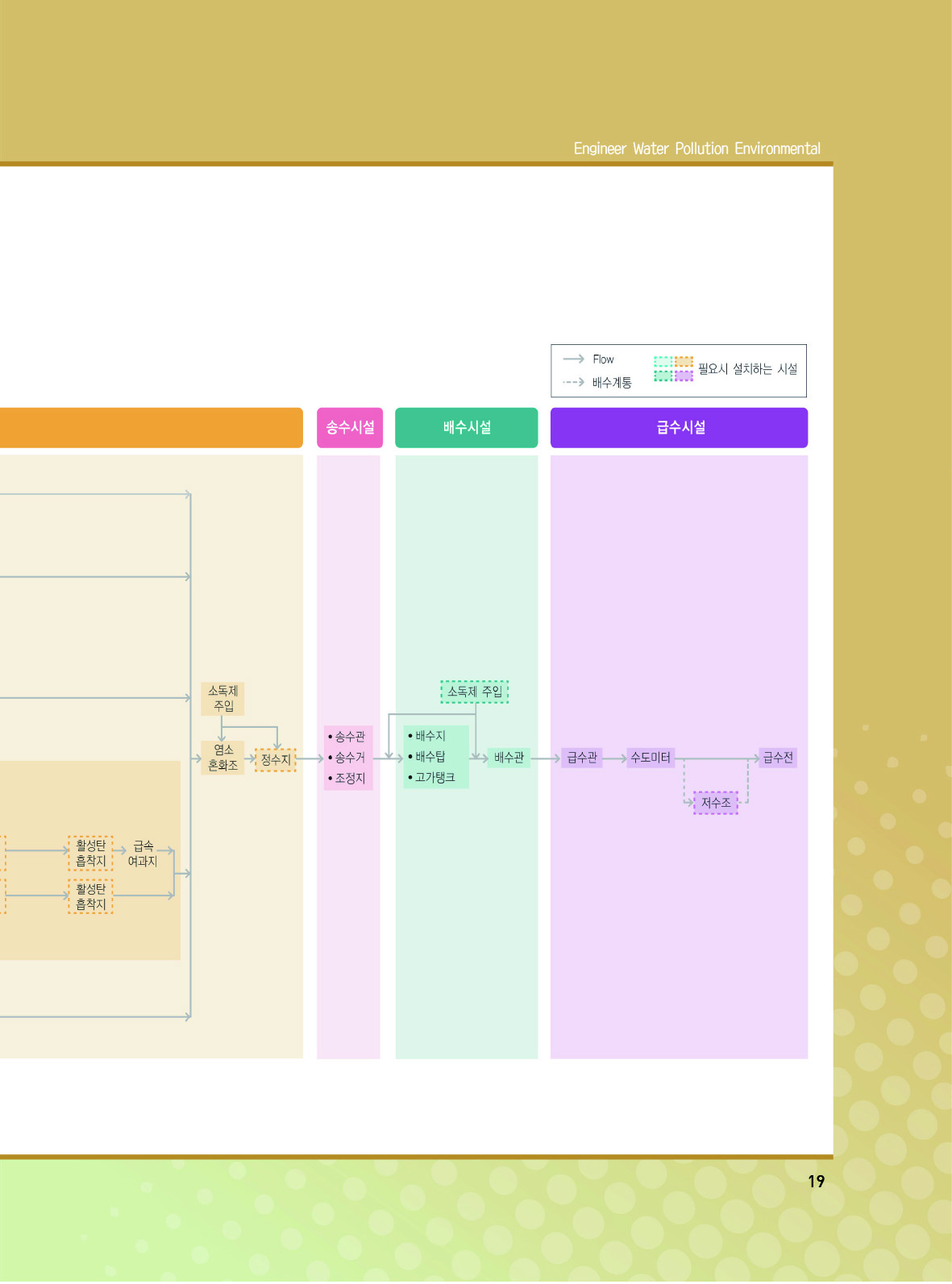Click the '배수지' bullet item
The height and width of the screenshot is (1284, 952).
click(x=427, y=736)
